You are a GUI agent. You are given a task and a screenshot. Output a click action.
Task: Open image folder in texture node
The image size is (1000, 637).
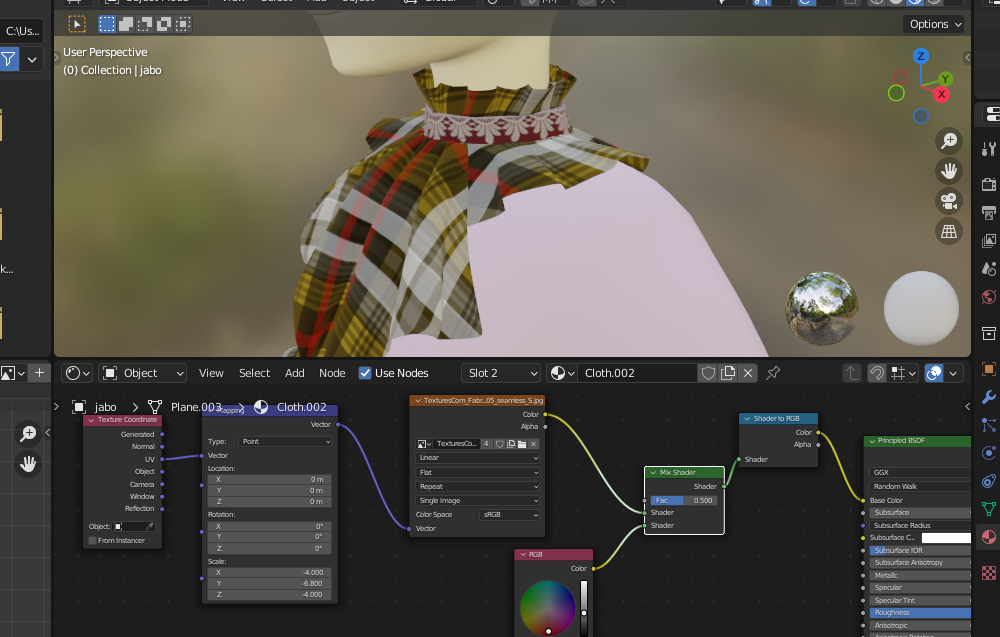(x=522, y=444)
